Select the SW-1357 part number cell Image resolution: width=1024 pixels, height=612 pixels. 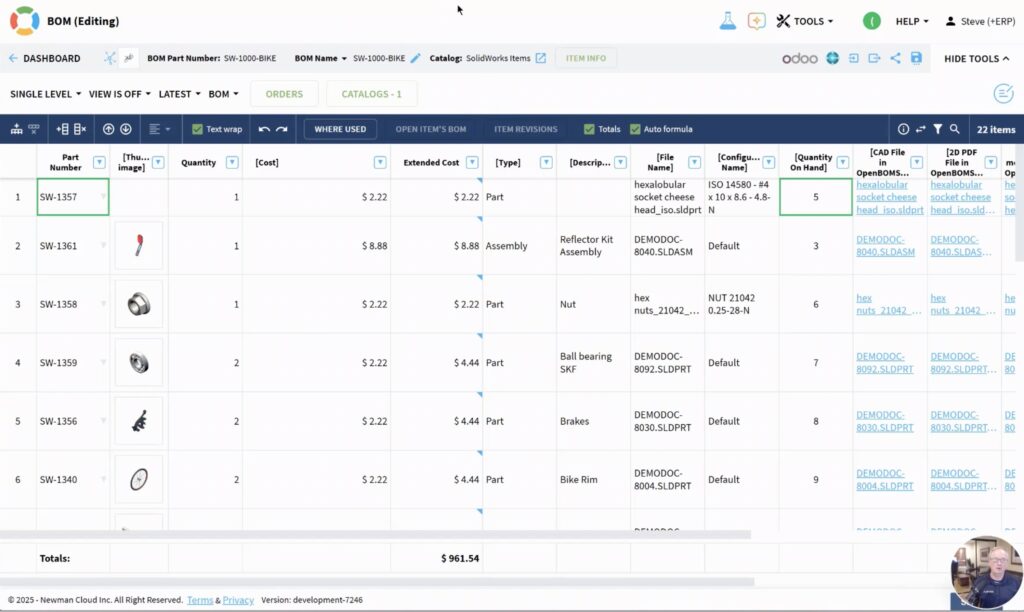[73, 197]
